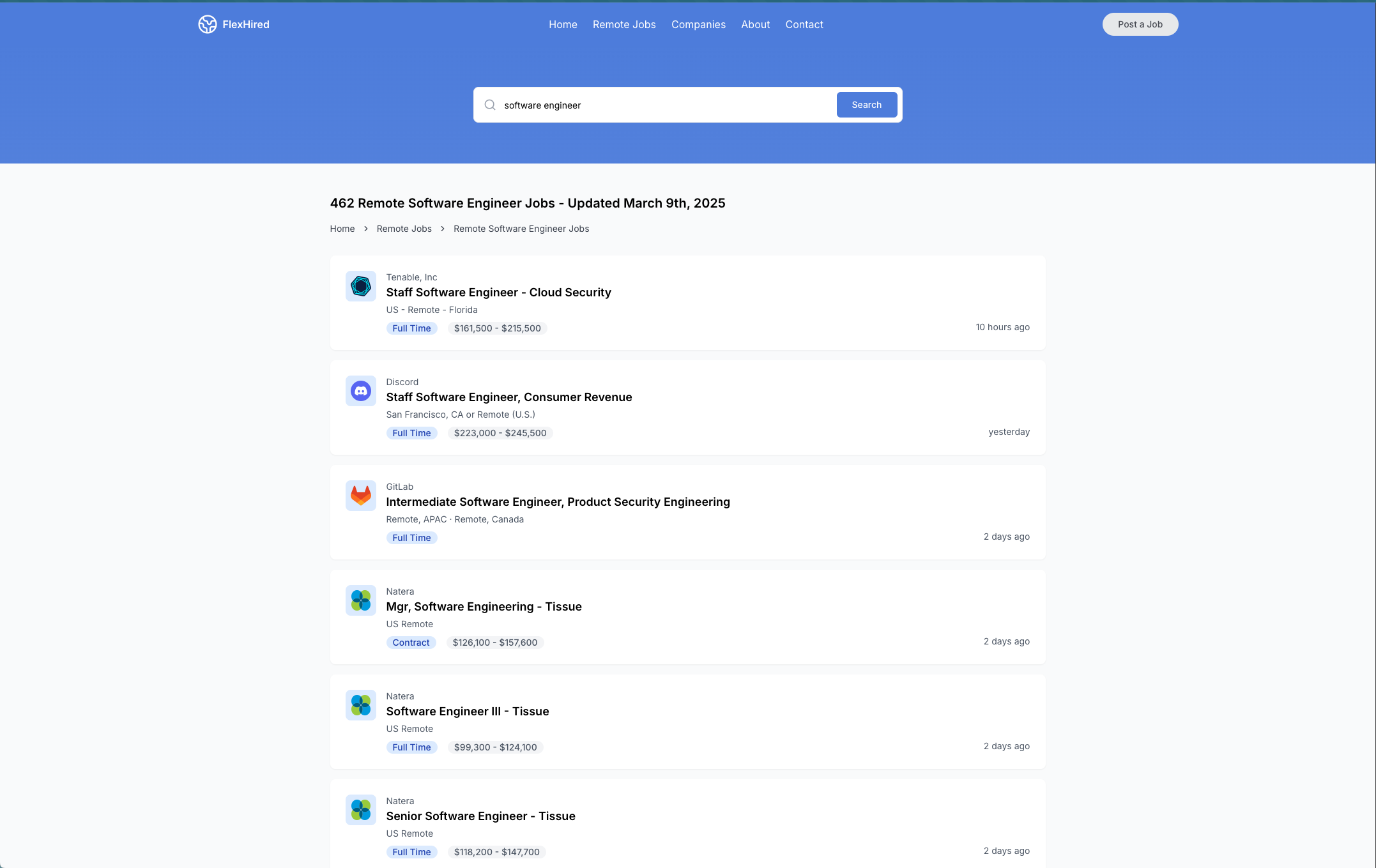Open Mgr, Software Engineering - Tissue job

pos(484,606)
